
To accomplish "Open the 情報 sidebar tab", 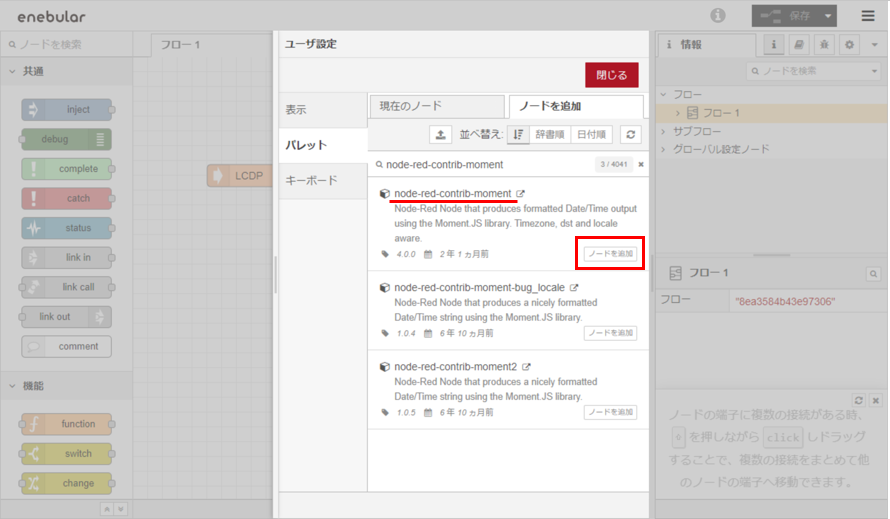I will point(707,45).
